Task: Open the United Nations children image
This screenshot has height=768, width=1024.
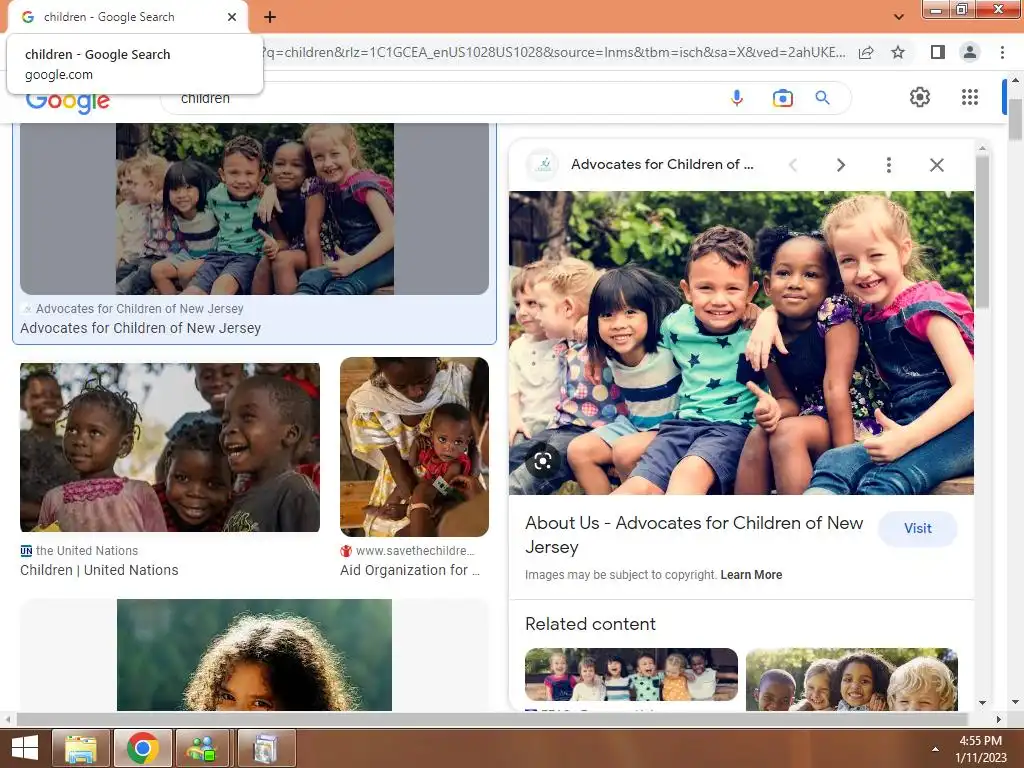Action: click(x=170, y=447)
